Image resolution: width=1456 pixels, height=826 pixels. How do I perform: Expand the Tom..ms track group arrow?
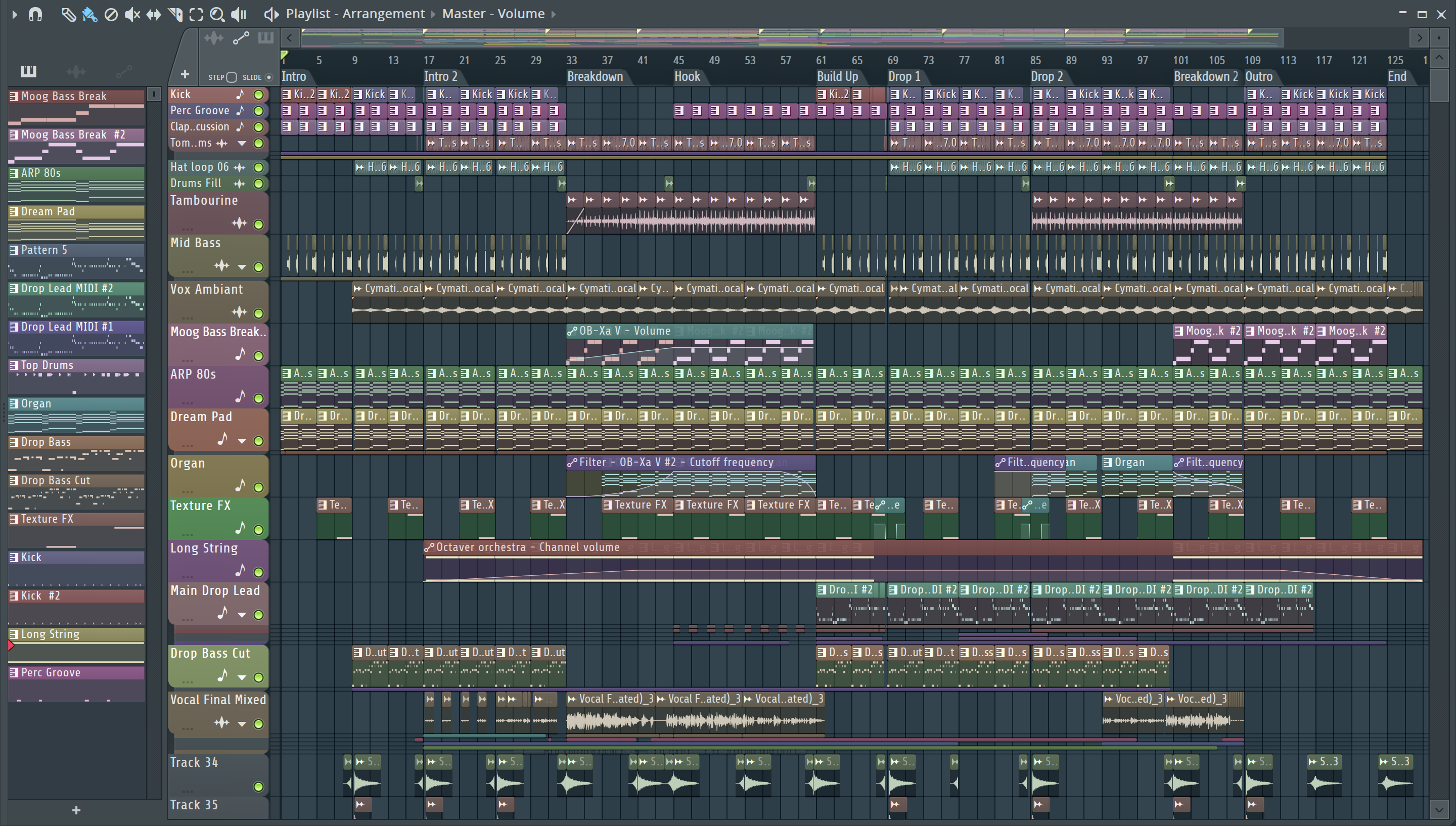coord(242,144)
